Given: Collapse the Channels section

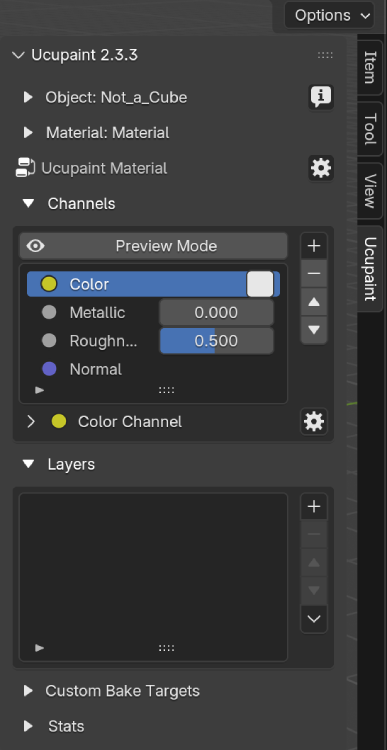Looking at the screenshot, I should tap(29, 204).
